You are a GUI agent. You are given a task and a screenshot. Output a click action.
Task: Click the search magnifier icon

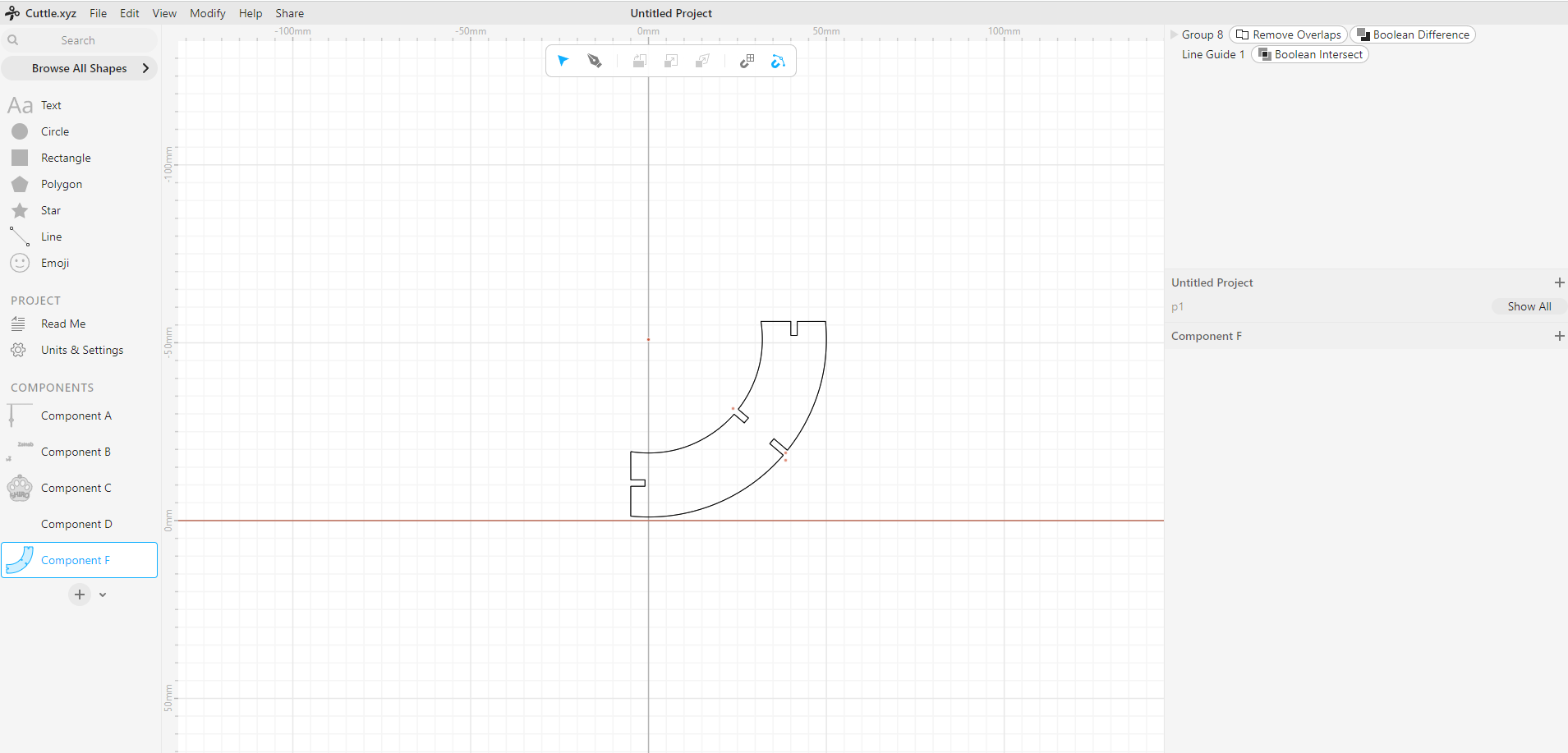13,40
